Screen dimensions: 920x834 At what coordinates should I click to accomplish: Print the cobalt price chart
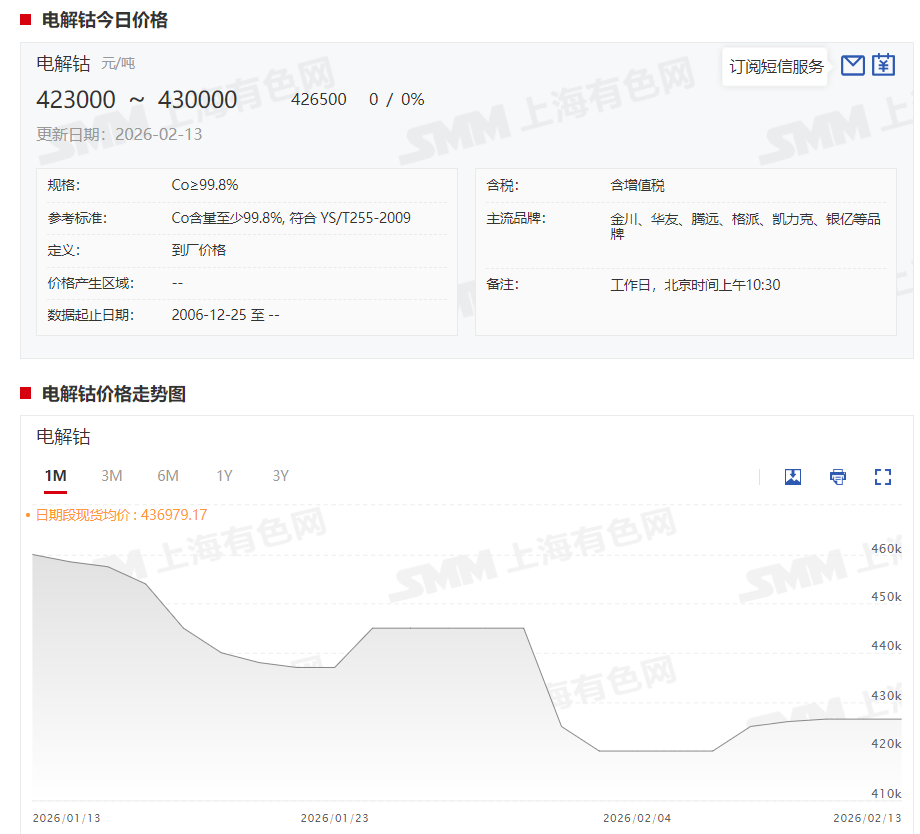pos(838,477)
